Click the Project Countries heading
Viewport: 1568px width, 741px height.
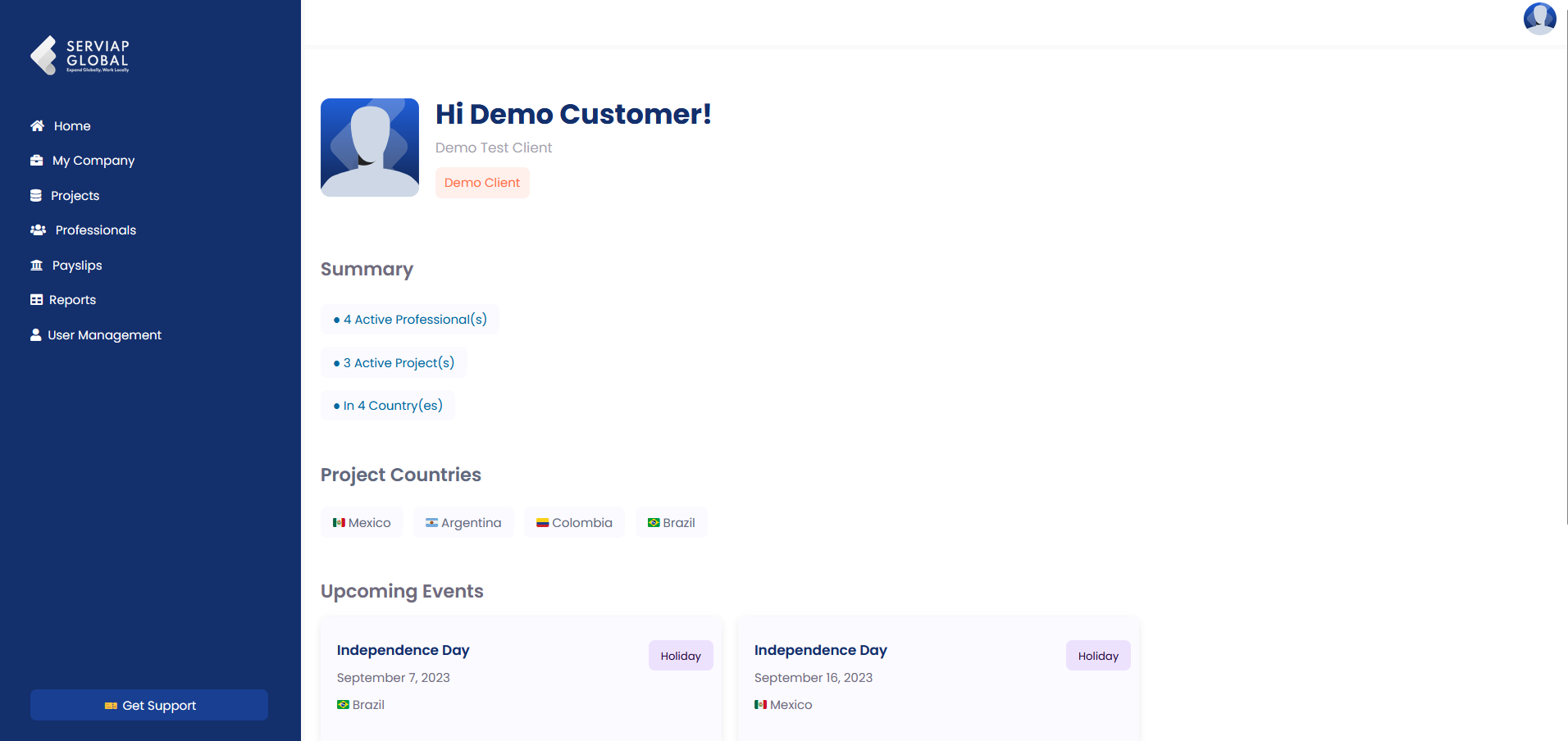[401, 475]
